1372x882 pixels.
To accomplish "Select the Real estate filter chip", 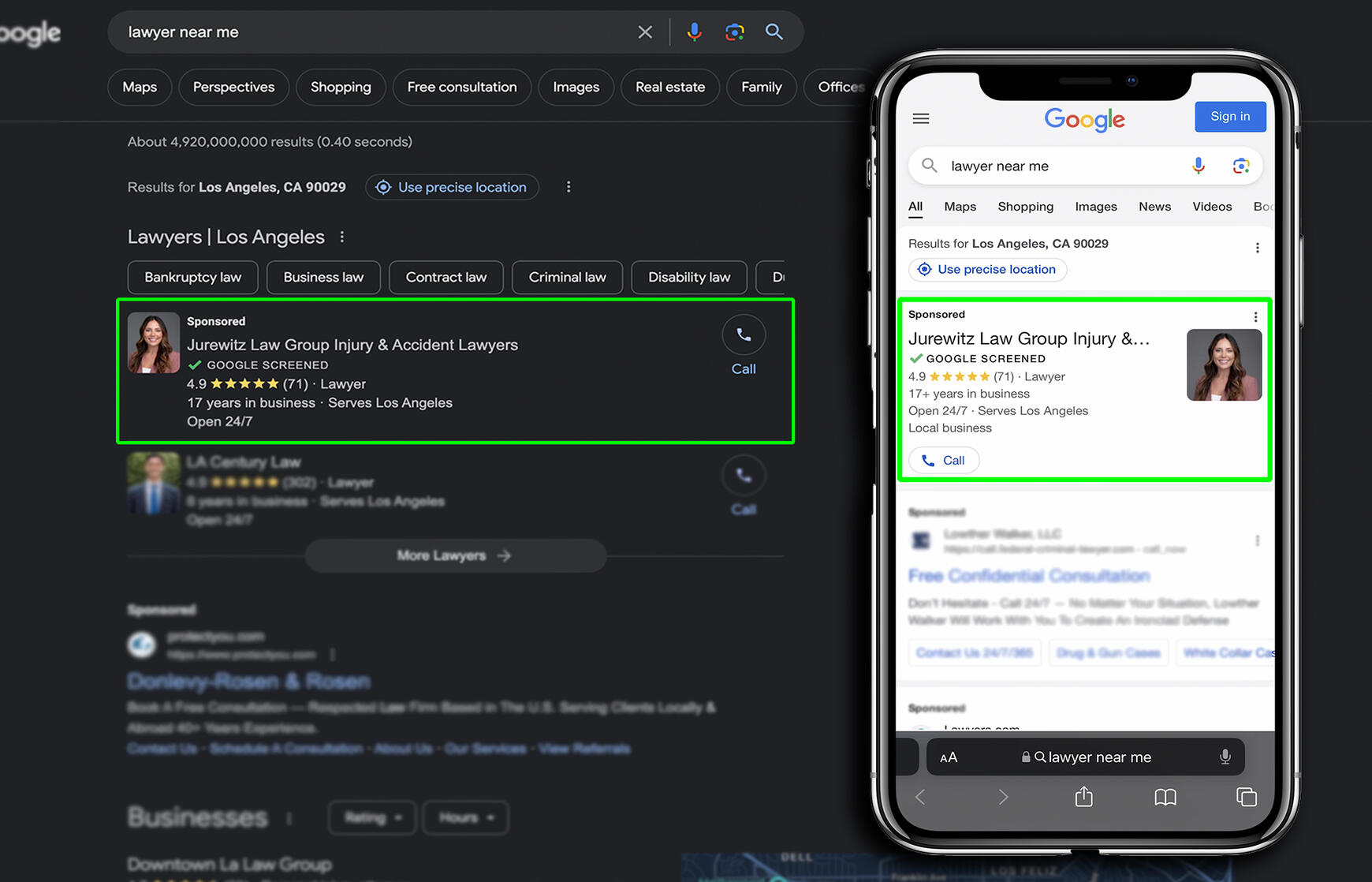I will point(670,88).
